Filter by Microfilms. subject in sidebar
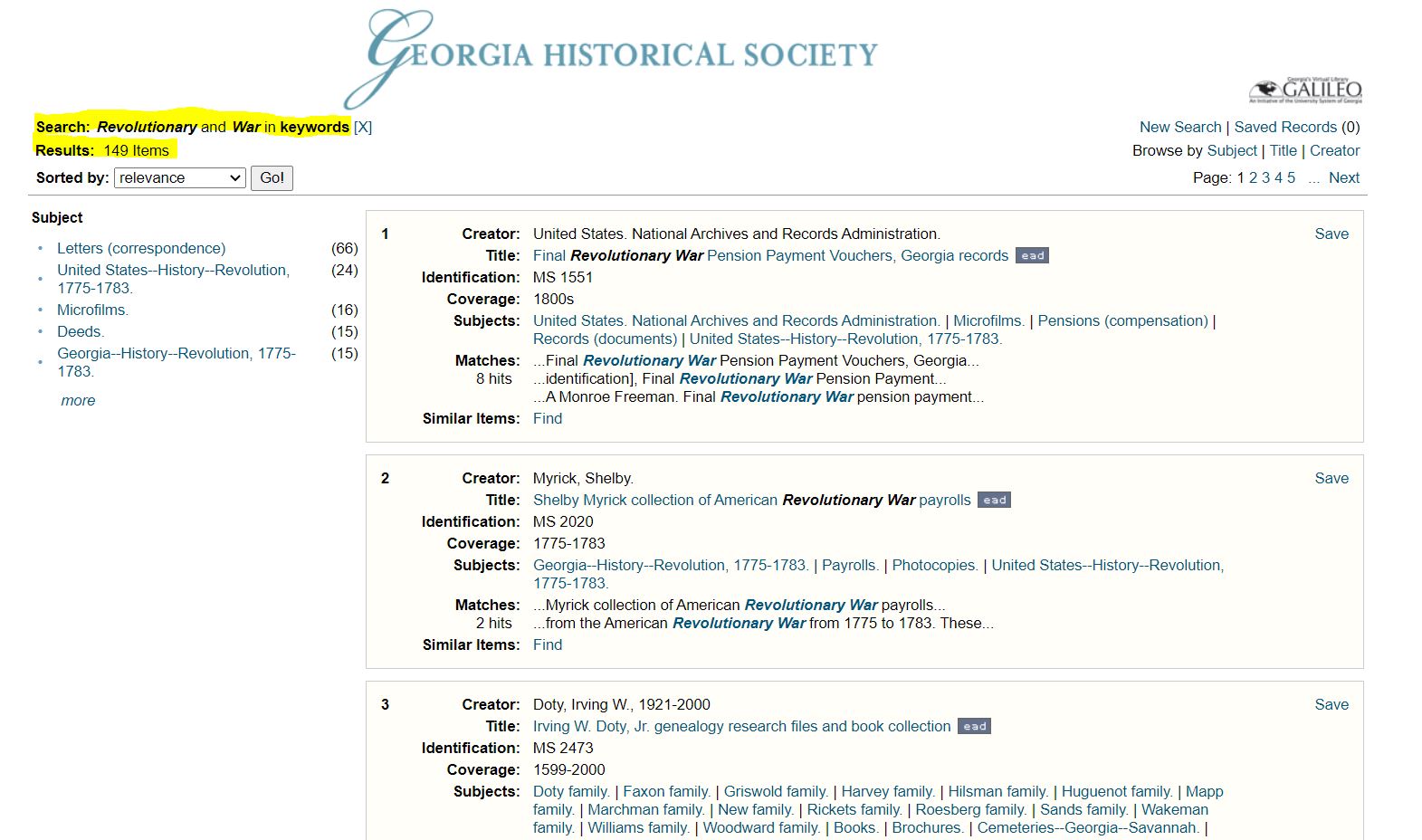Screen dimensions: 1422x840 (x=92, y=310)
